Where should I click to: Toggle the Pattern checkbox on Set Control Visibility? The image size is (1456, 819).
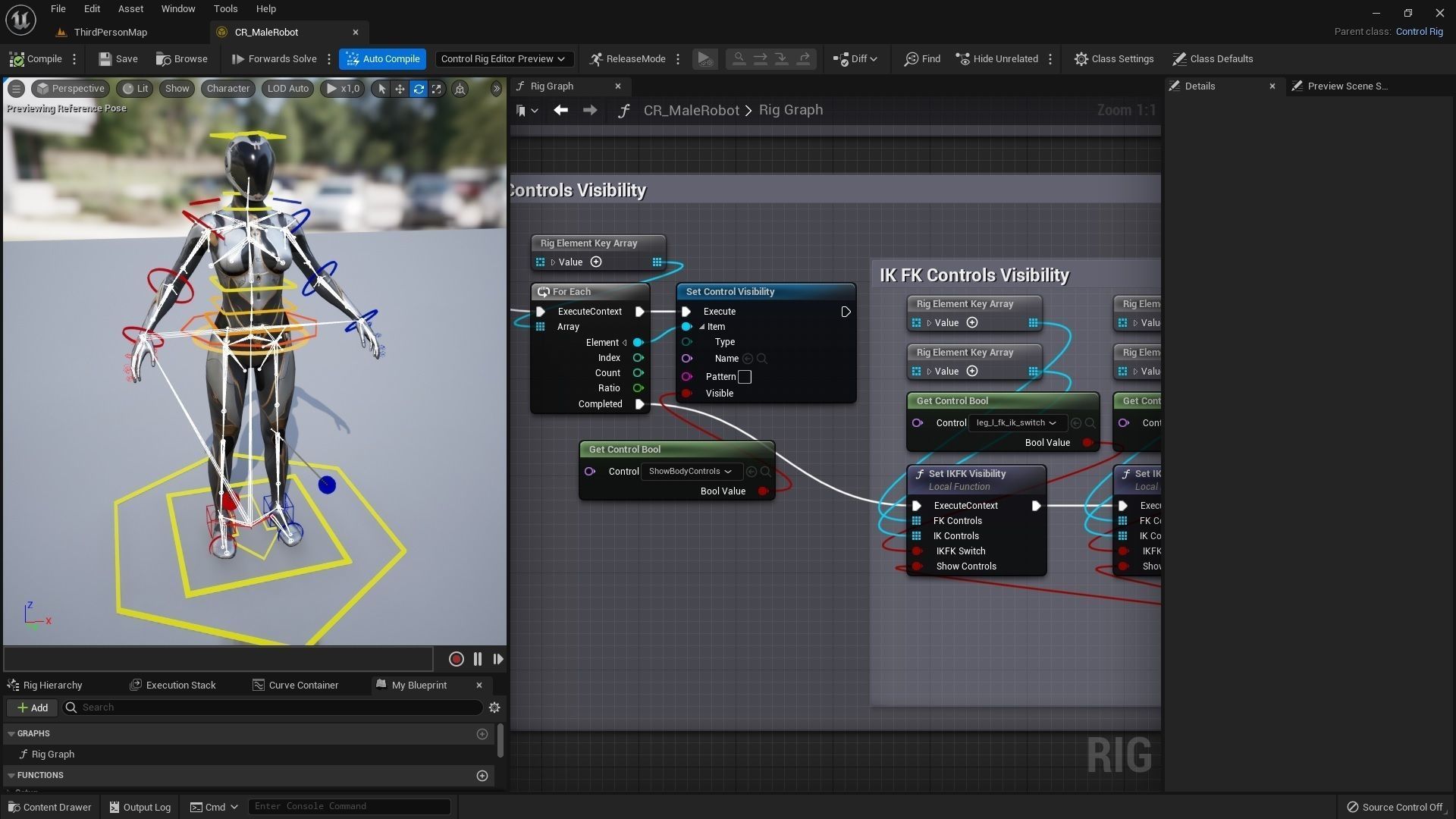[x=745, y=377]
